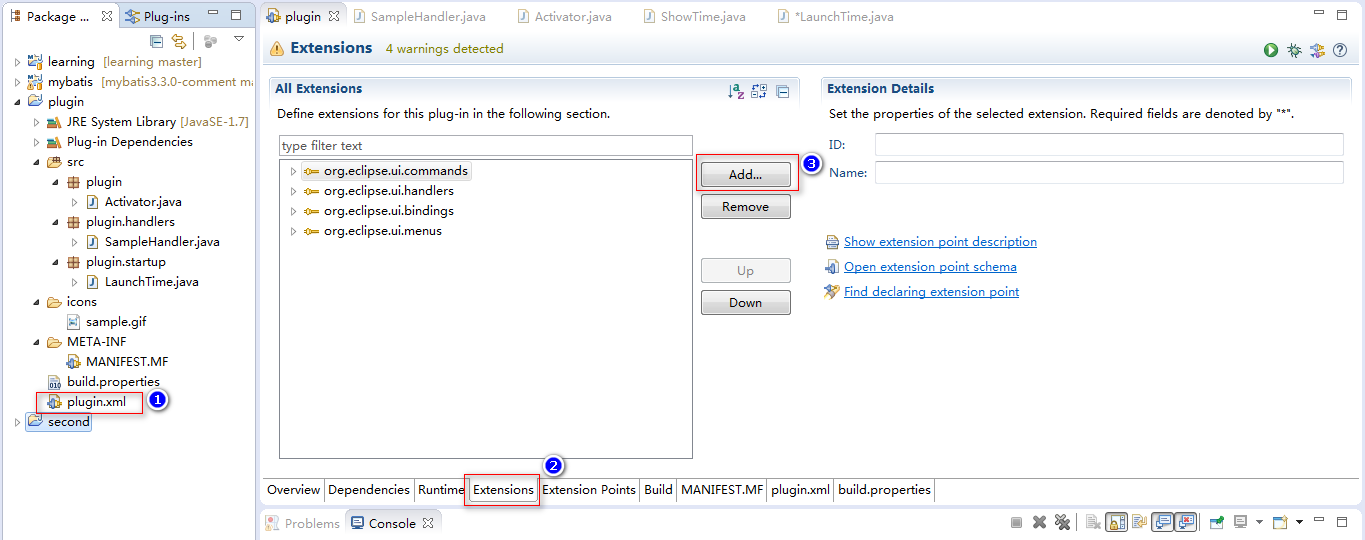This screenshot has width=1365, height=540.
Task: Open SampleHandler.java editor tab
Action: coord(427,17)
